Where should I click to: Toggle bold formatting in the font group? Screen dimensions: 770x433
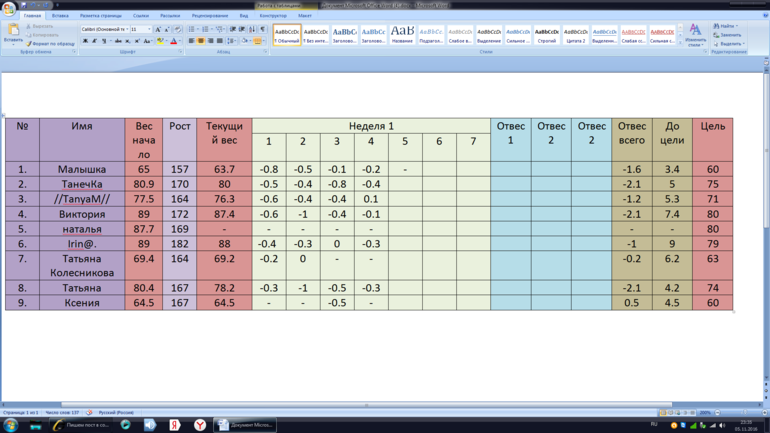[86, 41]
